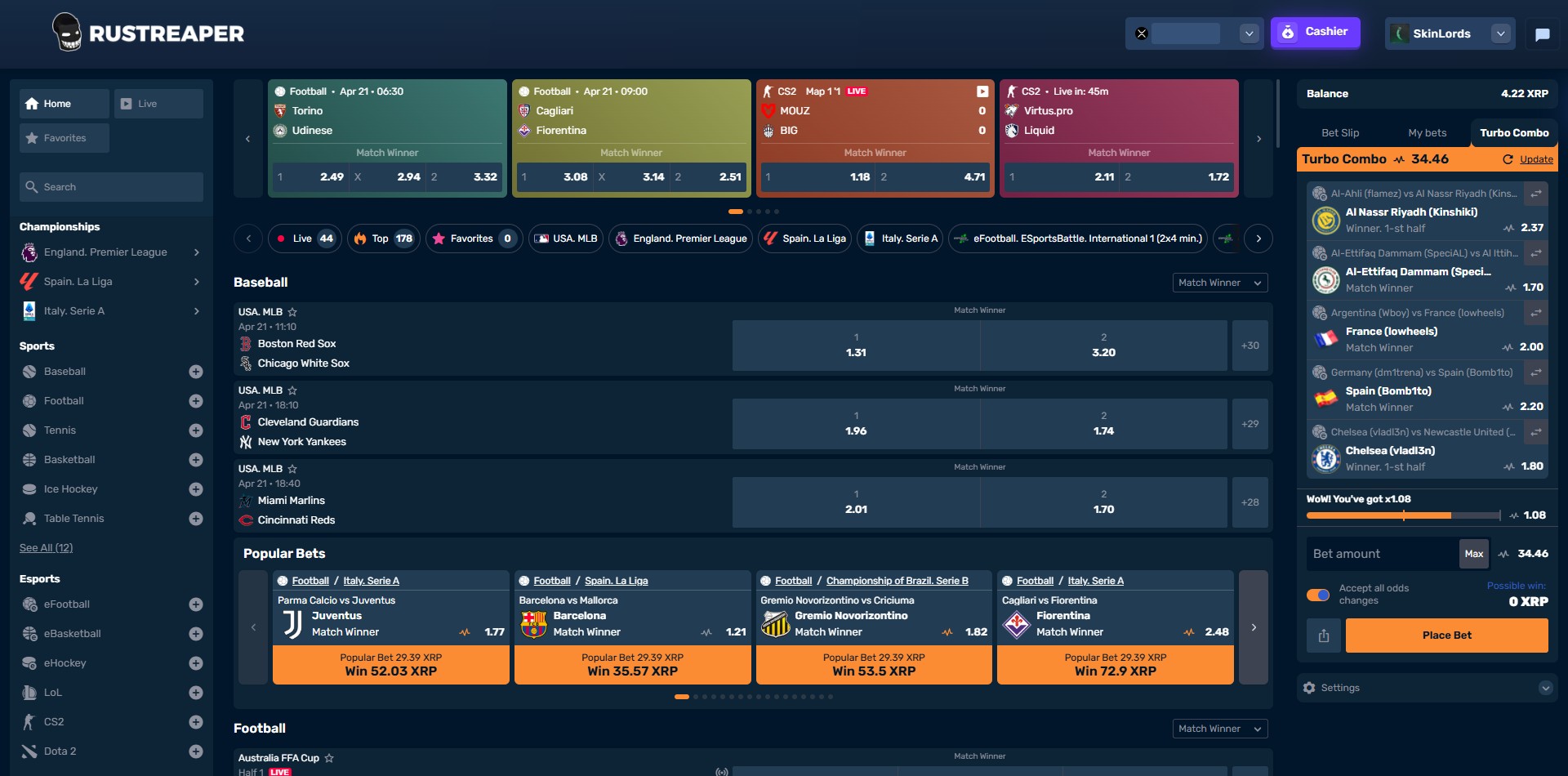1568x776 pixels.
Task: Bet Torino to win at 2.49
Action: 310,176
